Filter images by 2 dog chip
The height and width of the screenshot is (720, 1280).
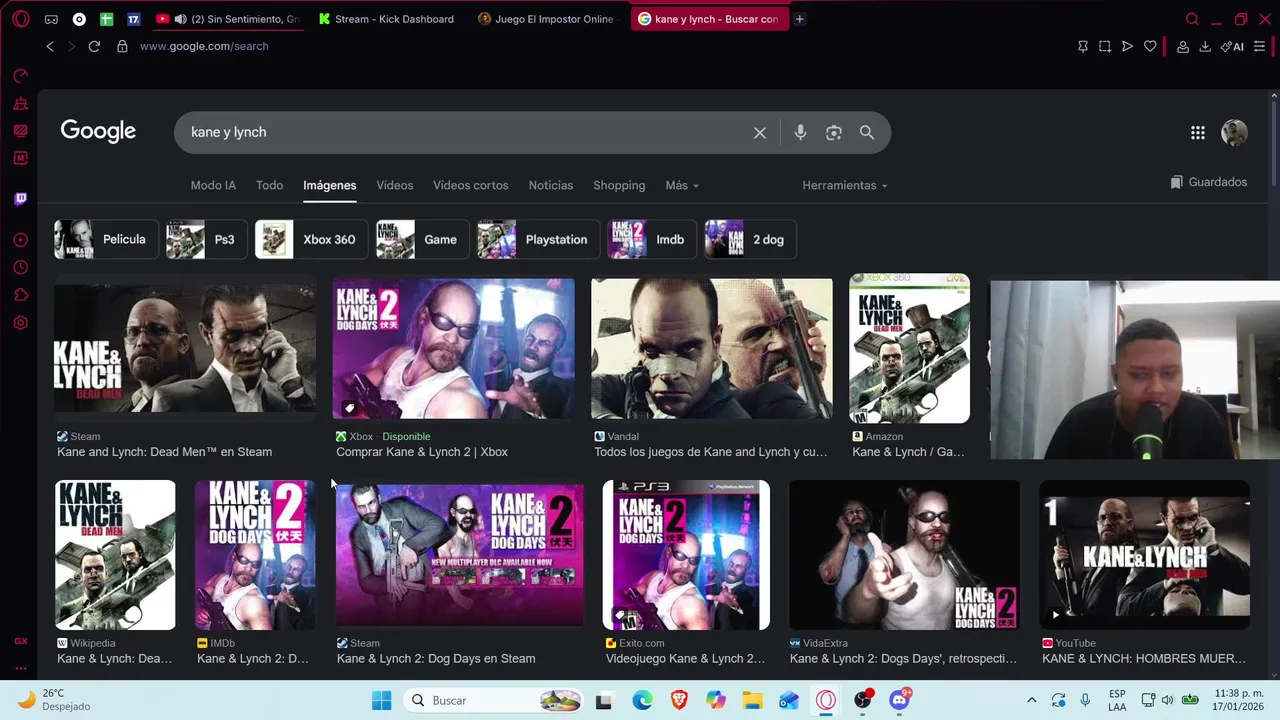750,239
